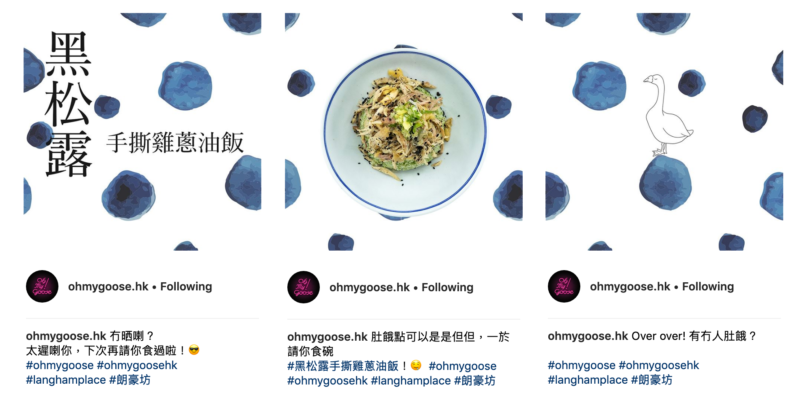Screen dimensions: 806x406
Task: Click caption author name in third post
Action: [588, 336]
